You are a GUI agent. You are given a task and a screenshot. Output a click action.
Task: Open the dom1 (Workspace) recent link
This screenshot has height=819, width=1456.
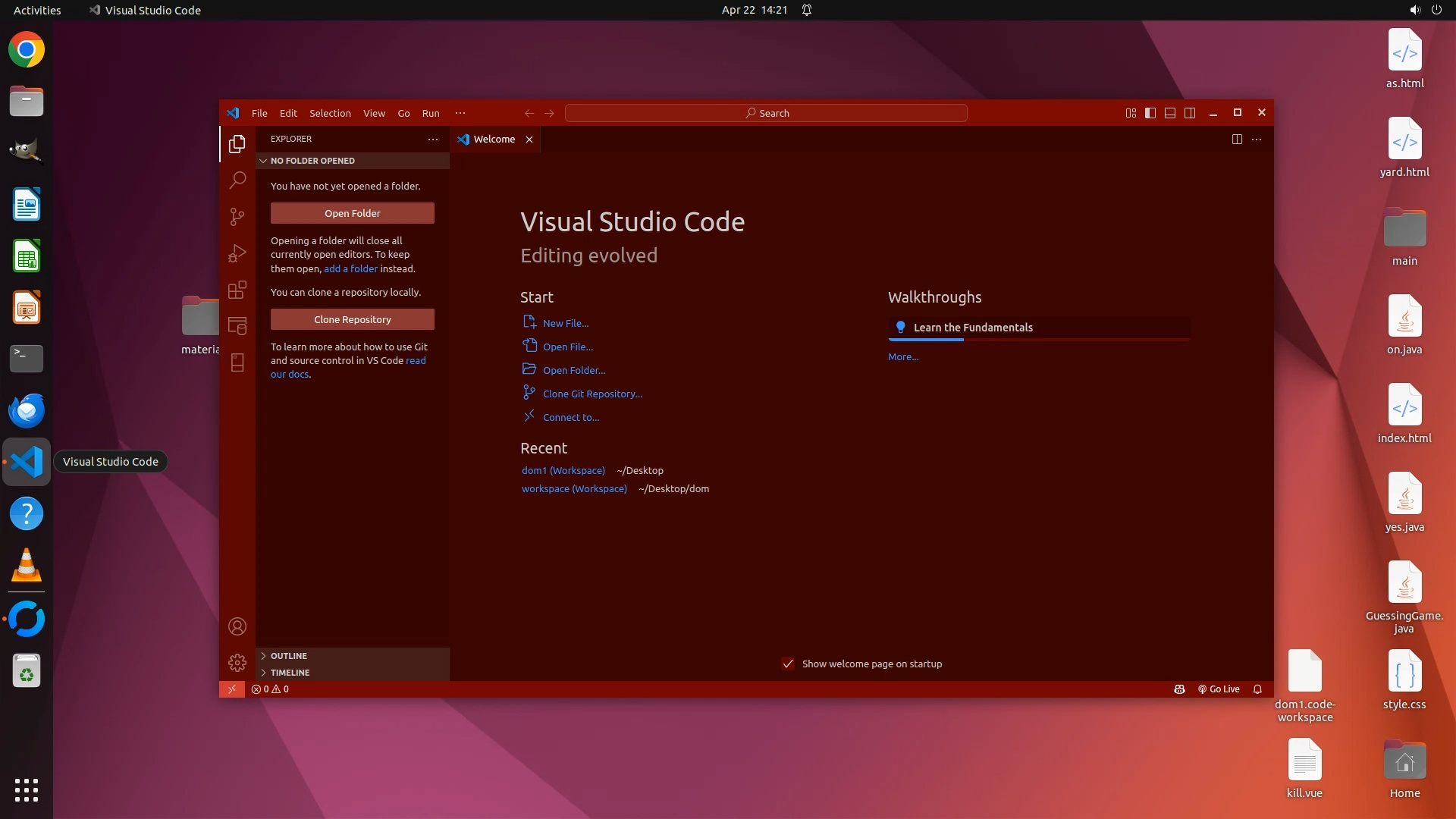563,470
